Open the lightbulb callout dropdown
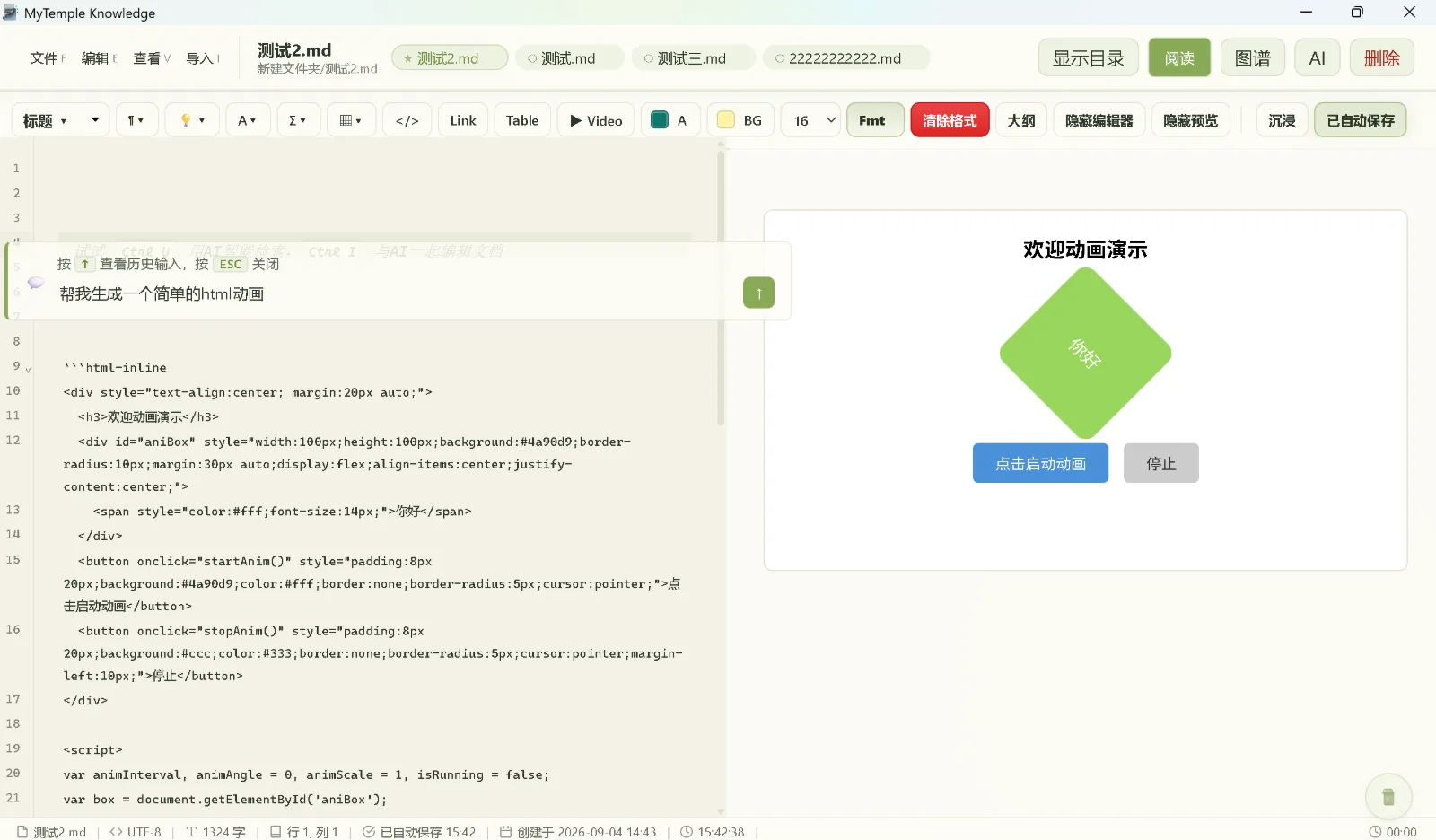This screenshot has width=1436, height=840. [x=192, y=120]
